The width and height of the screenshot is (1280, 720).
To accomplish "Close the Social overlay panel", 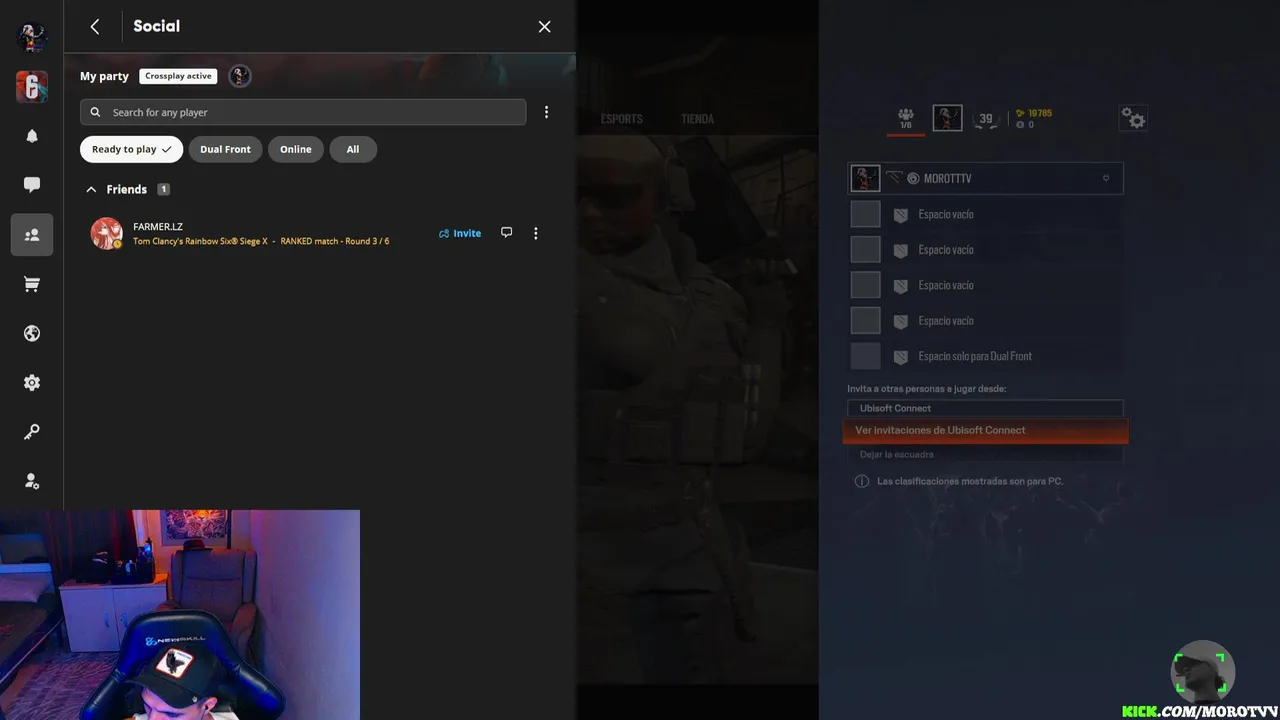I will click(544, 27).
